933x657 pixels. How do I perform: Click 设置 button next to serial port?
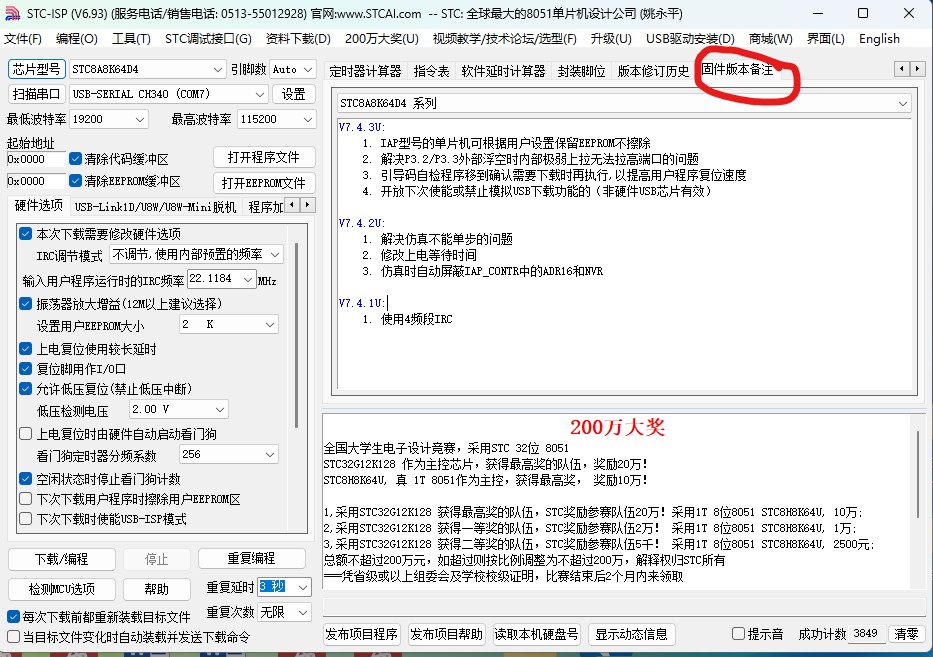293,94
